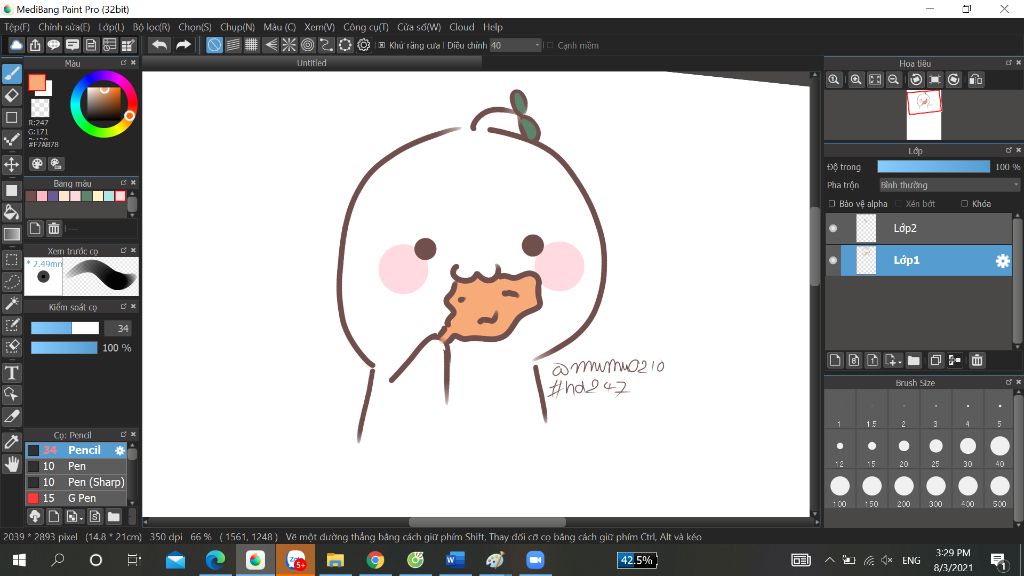This screenshot has height=576, width=1024.
Task: Select the Text tool
Action: click(12, 373)
